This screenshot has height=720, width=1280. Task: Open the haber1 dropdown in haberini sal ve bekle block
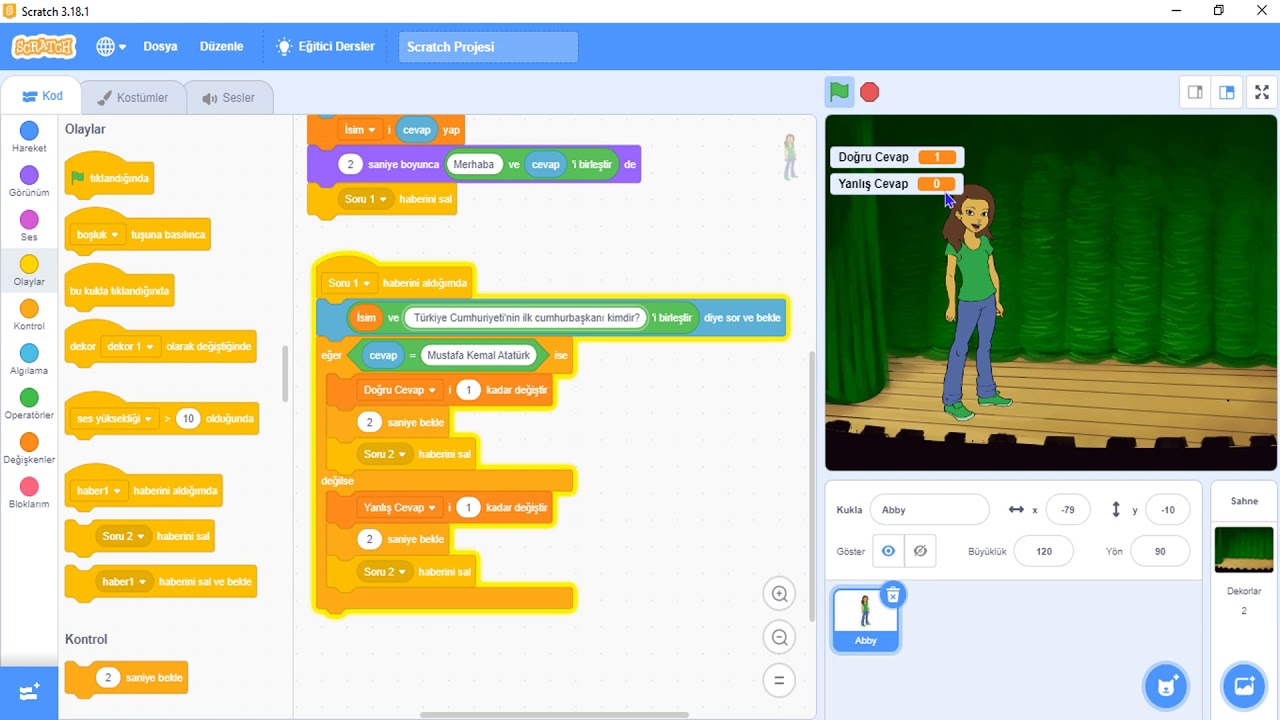(125, 581)
